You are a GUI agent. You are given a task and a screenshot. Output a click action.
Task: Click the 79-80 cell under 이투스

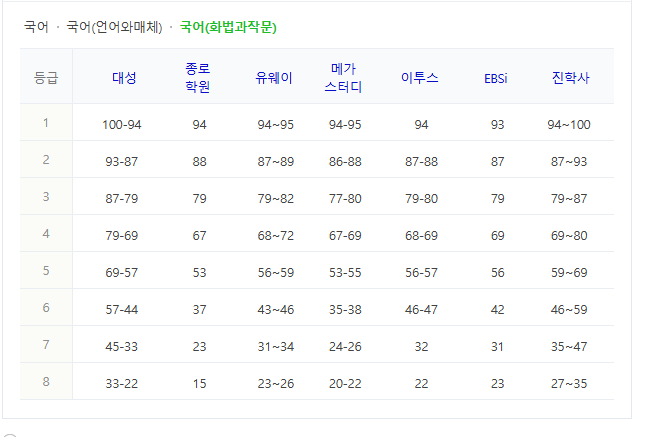point(421,198)
